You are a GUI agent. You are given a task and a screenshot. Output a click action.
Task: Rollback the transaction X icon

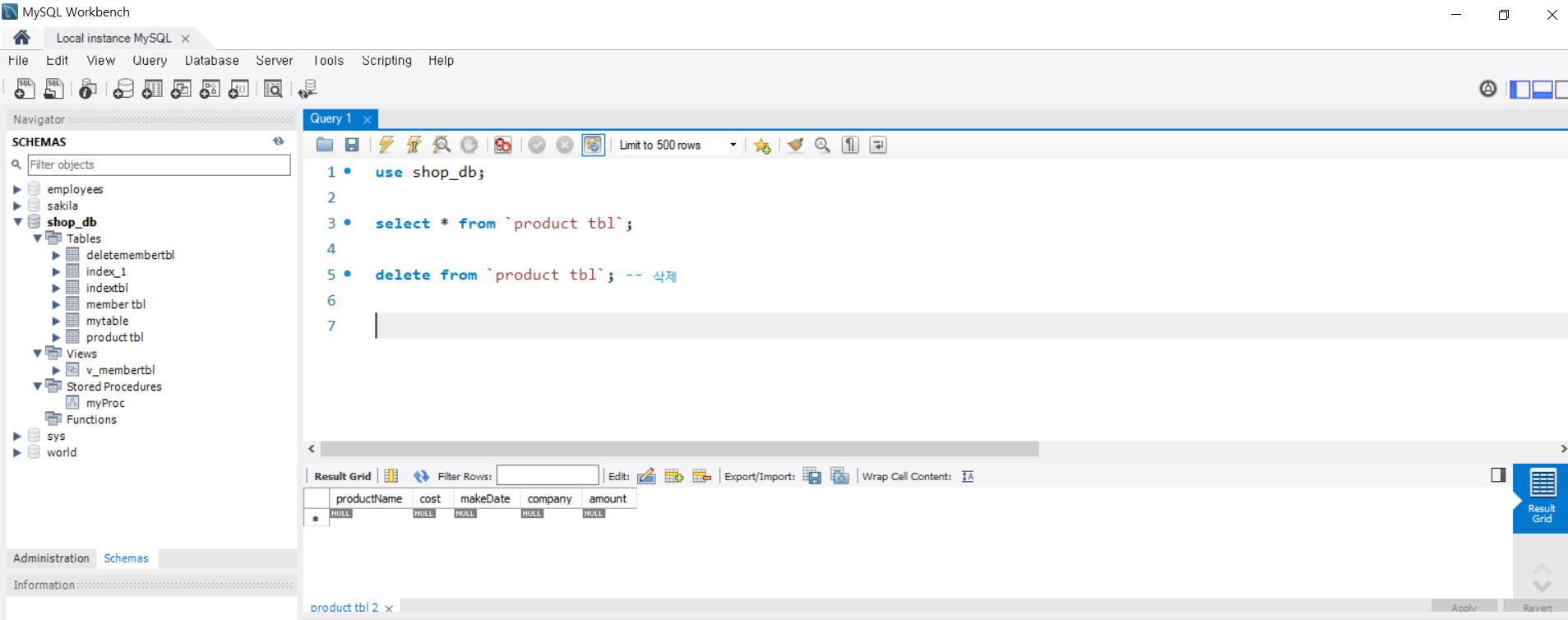(x=565, y=145)
